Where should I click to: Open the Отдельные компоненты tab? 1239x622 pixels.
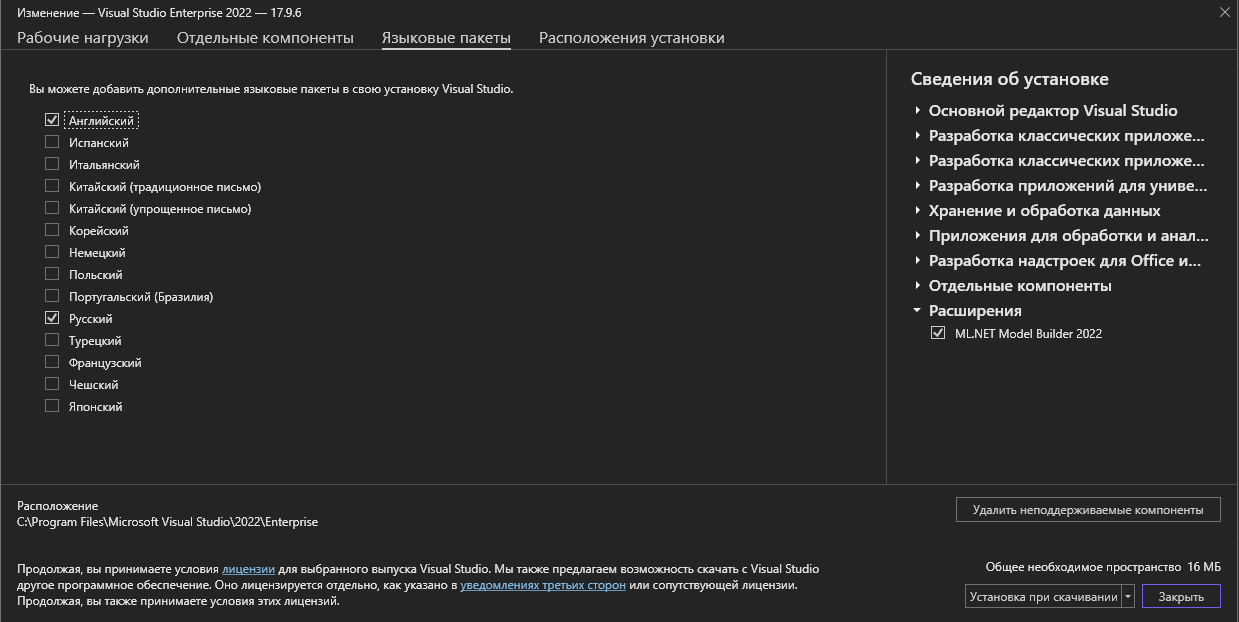tap(265, 38)
